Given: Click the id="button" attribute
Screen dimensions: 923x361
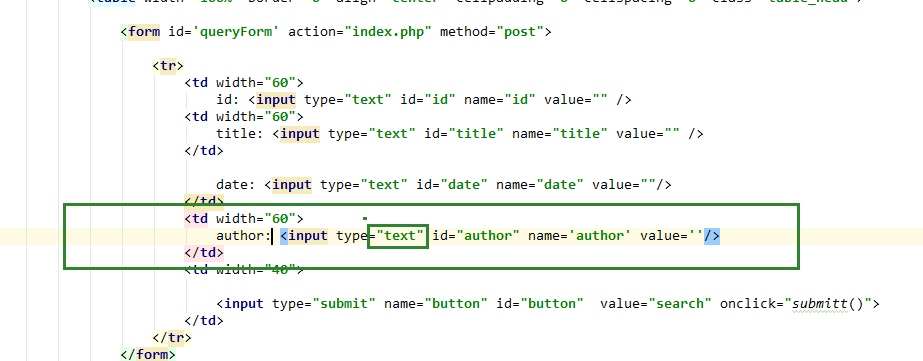Looking at the screenshot, I should click(x=540, y=304).
